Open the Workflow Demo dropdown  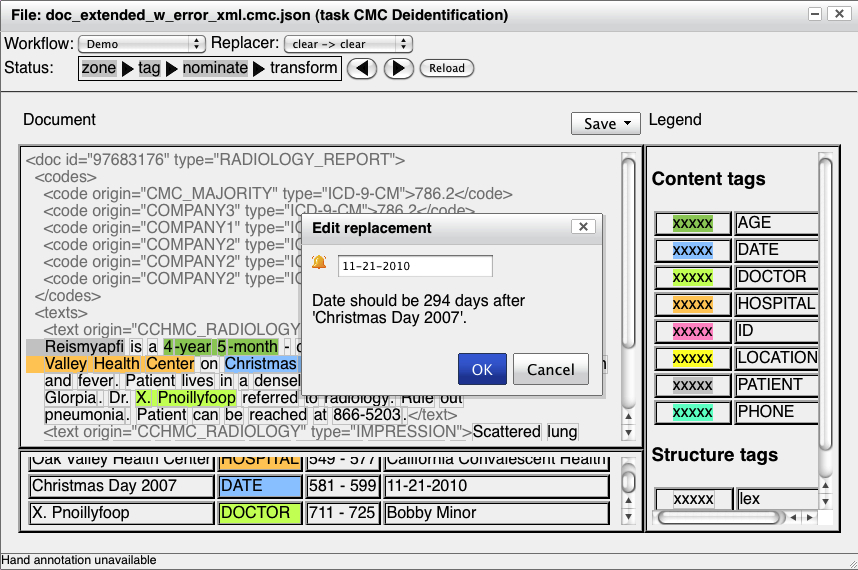(x=141, y=44)
